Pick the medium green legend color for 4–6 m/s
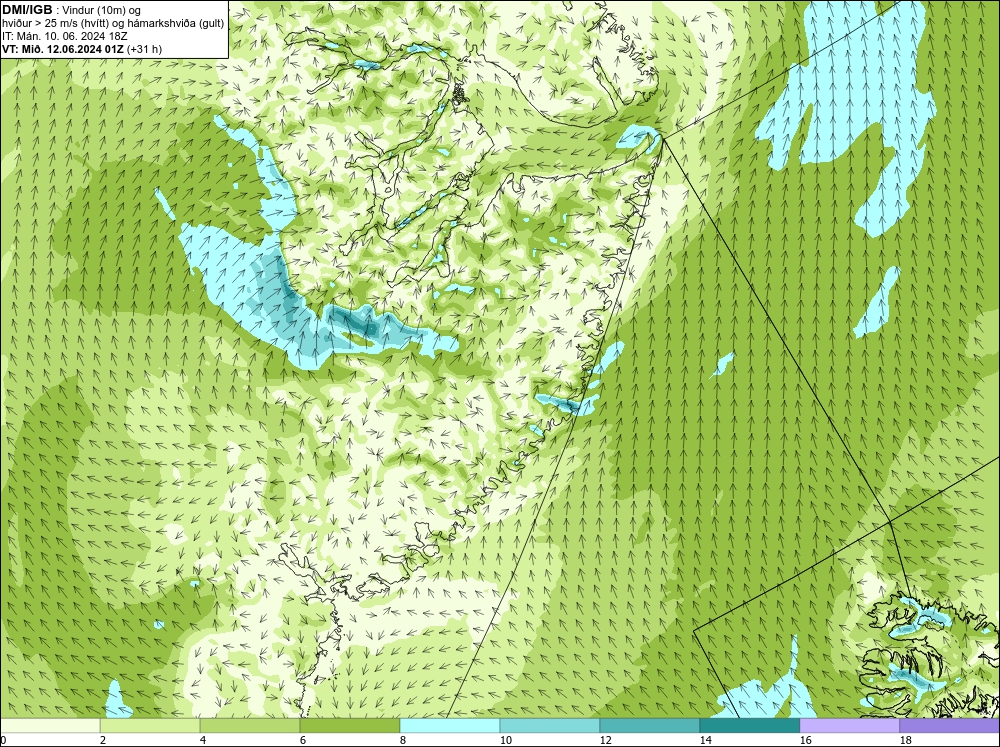Viewport: 1000px width, 747px height. 250,726
